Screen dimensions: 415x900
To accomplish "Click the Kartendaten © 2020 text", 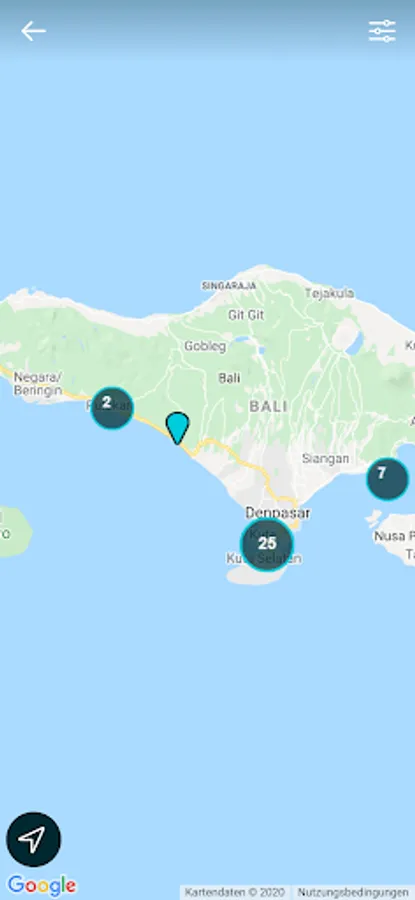I will click(x=235, y=893).
